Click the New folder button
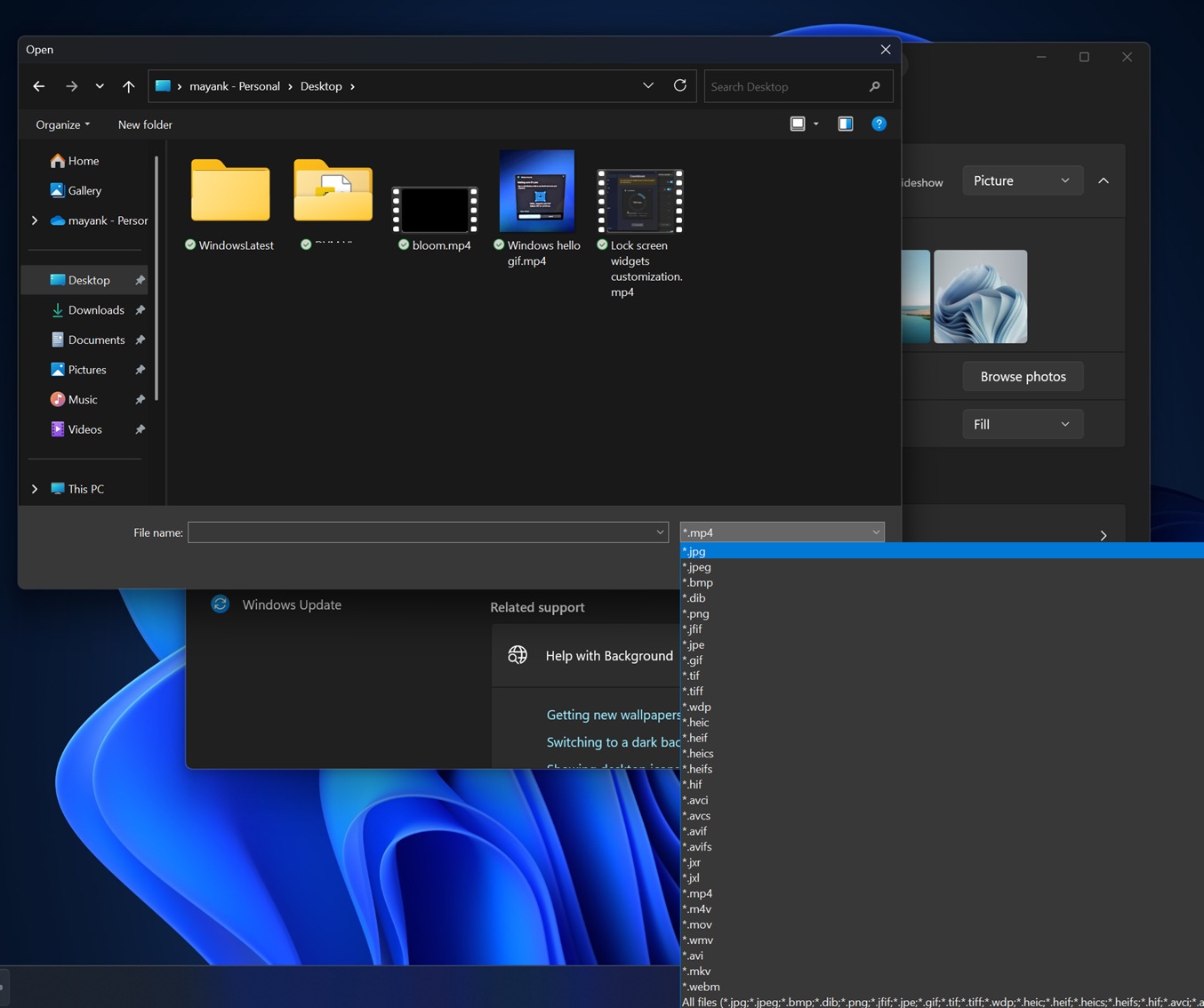Image resolution: width=1204 pixels, height=1008 pixels. click(x=145, y=124)
